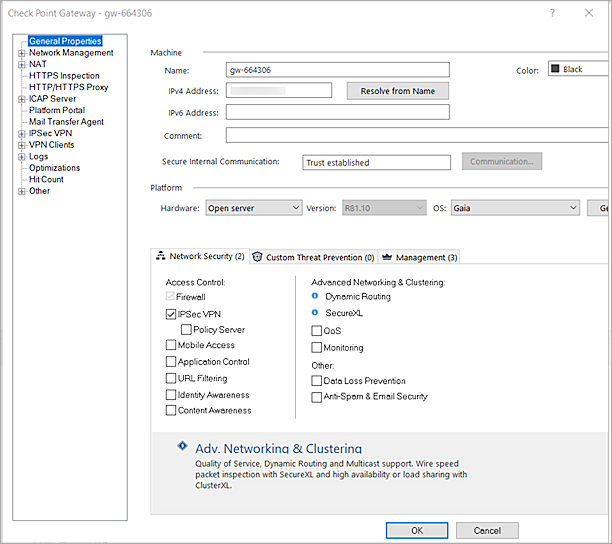612x544 pixels.
Task: Select Platform Portal in the tree
Action: click(57, 110)
